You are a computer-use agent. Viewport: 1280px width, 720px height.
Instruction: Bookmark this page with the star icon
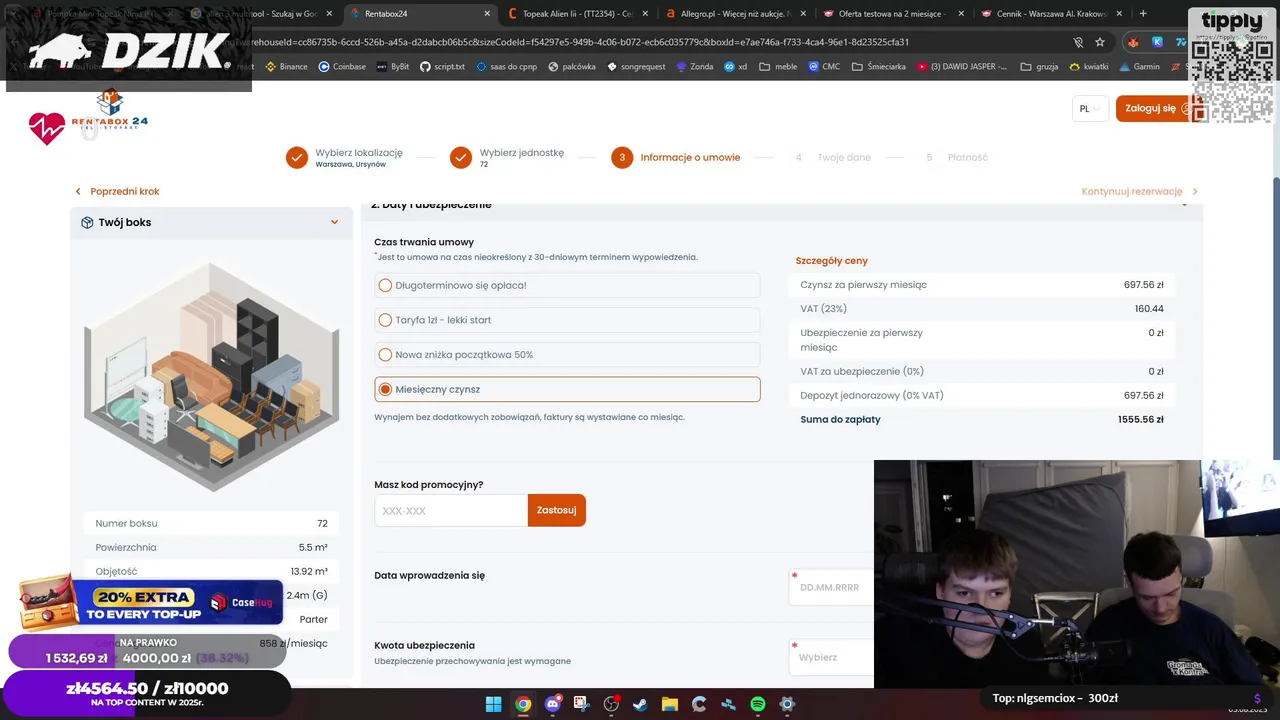point(1100,42)
